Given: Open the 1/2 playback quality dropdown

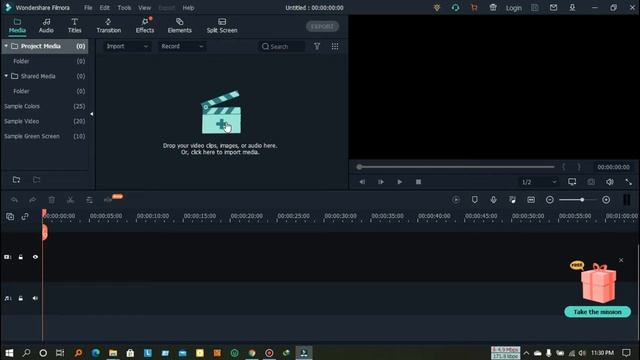Looking at the screenshot, I should [x=539, y=182].
